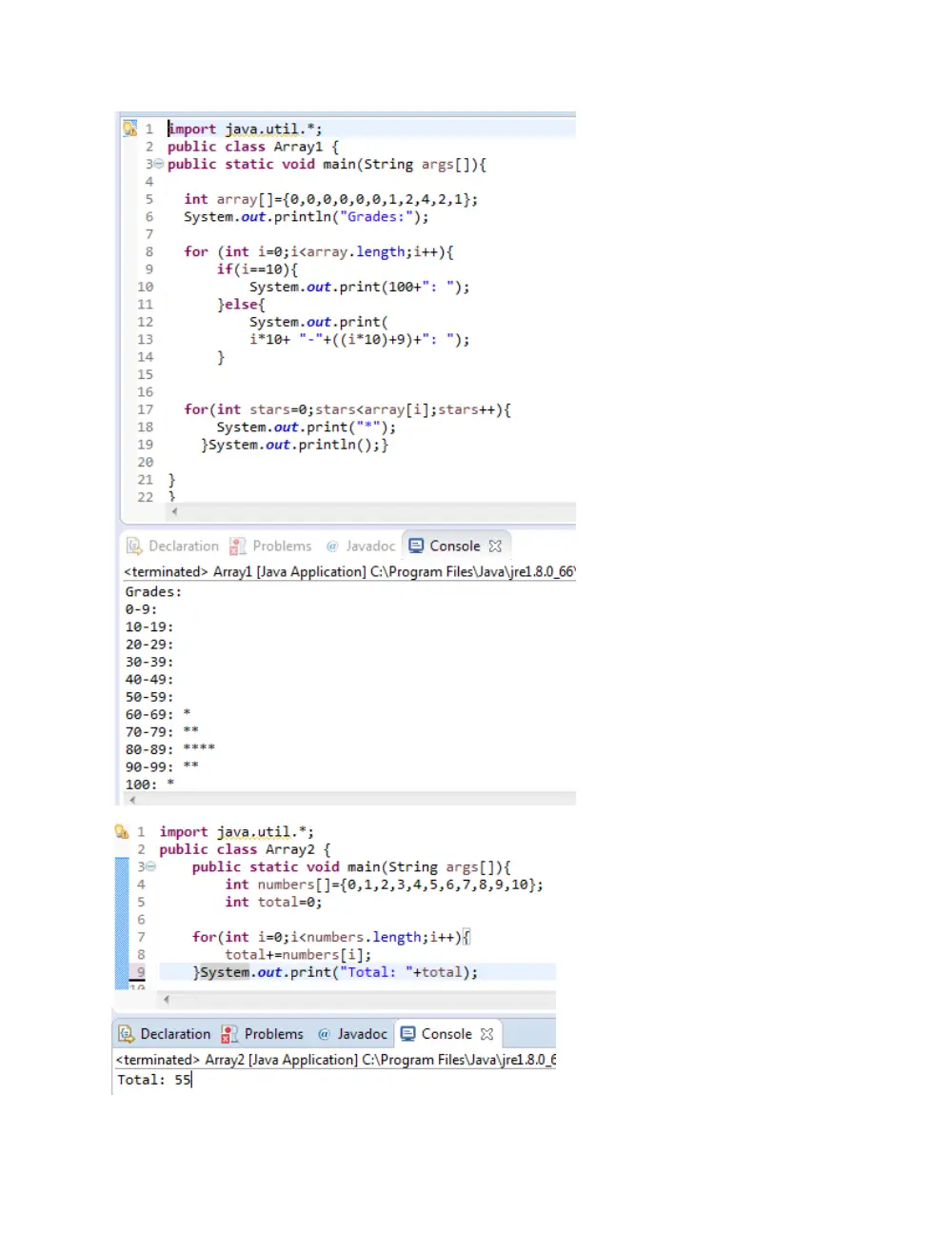This screenshot has height=1233, width=952.
Task: Click warning marker beside Array2 line 1
Action: (122, 831)
